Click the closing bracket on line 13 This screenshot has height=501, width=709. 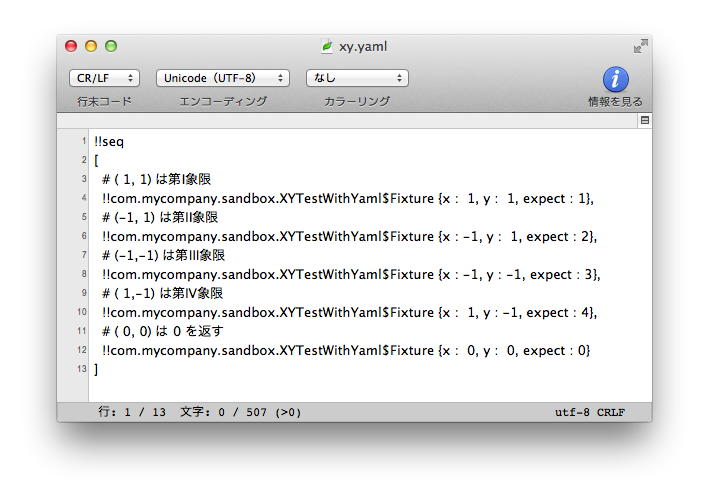(96, 369)
